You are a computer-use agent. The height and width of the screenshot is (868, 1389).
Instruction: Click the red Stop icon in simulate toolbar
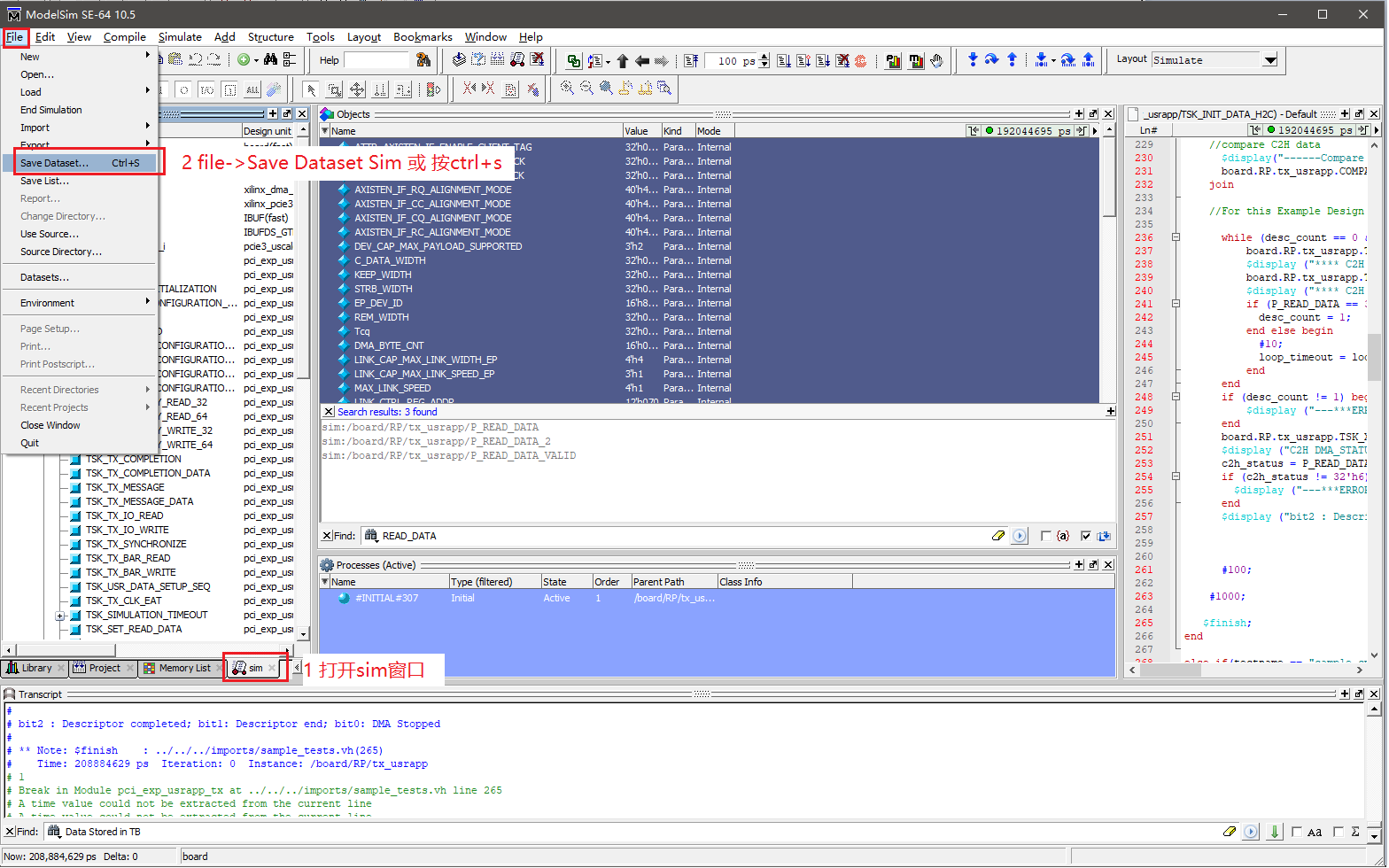tap(860, 60)
